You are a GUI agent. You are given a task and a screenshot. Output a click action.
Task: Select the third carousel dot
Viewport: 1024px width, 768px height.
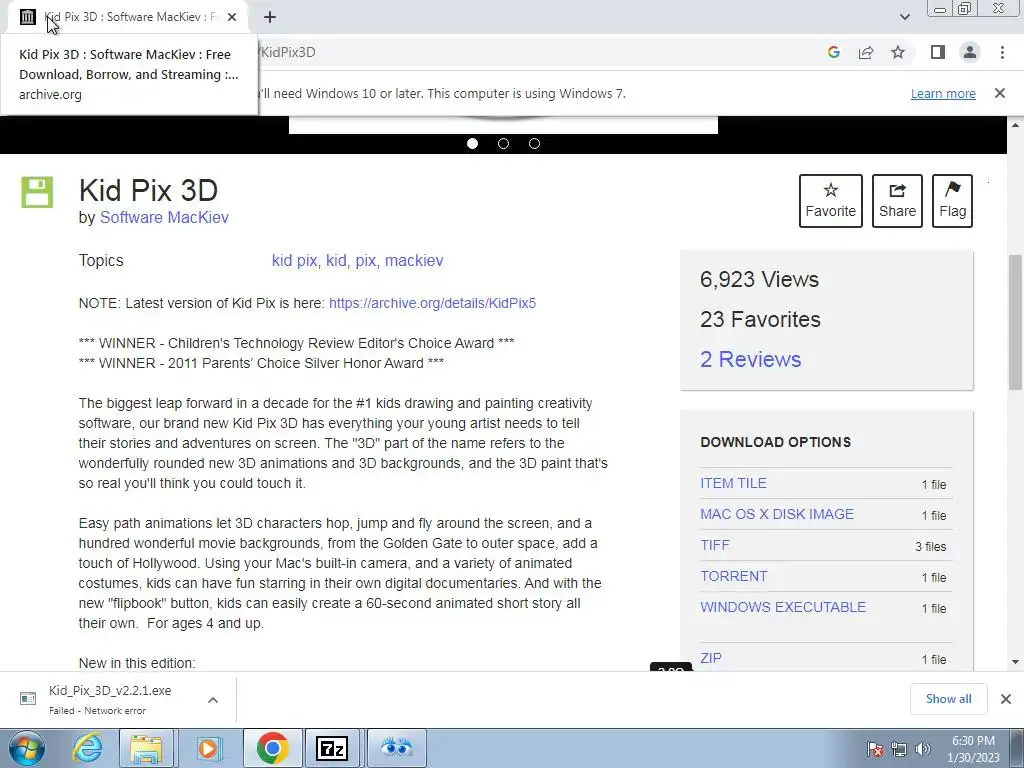coord(534,144)
